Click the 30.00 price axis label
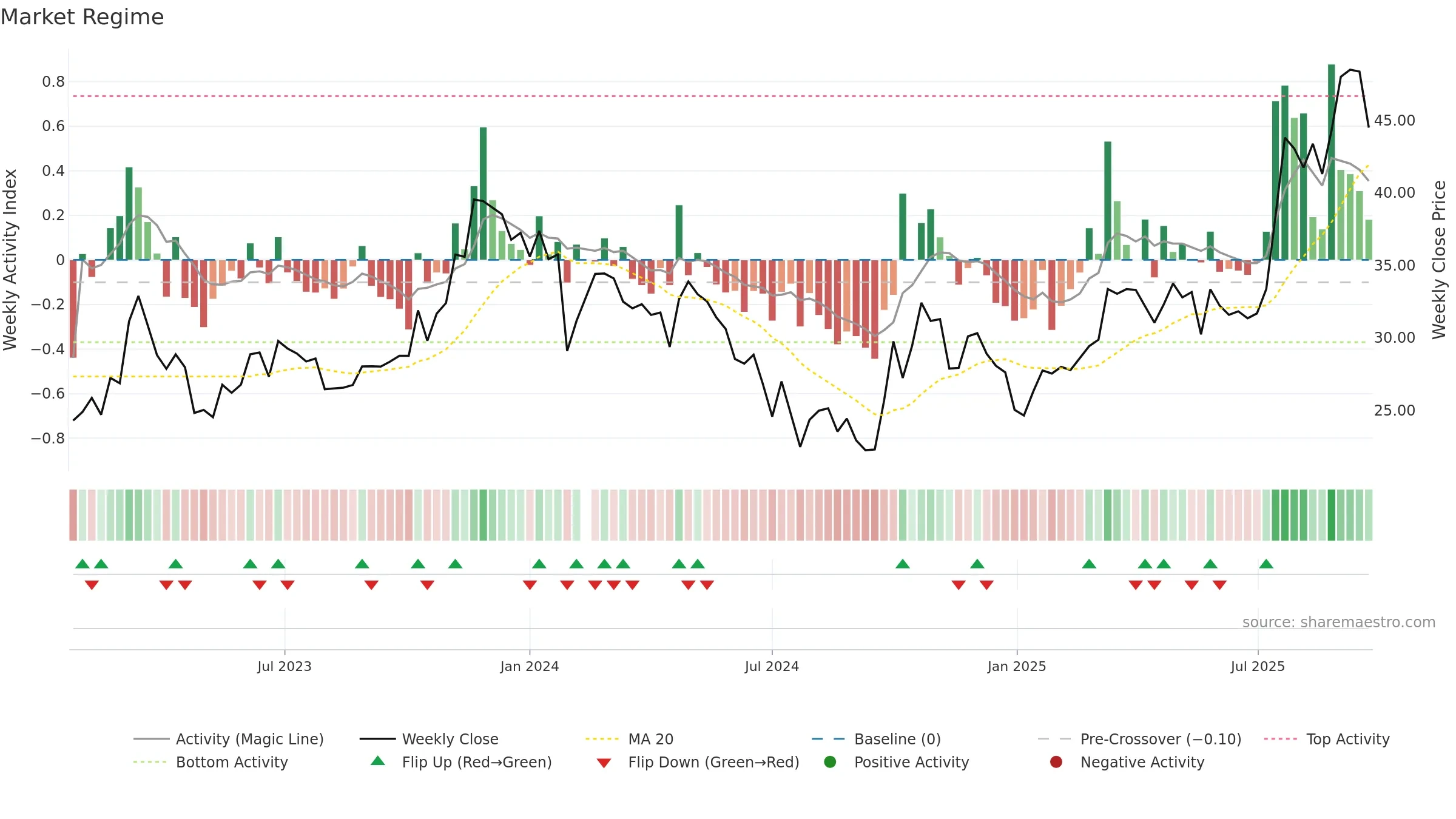Screen dimensions: 1456x819 coord(1394,337)
